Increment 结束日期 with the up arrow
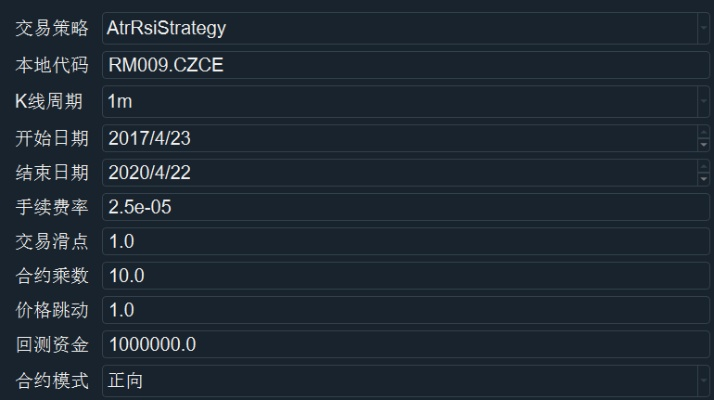The height and width of the screenshot is (400, 714). click(703, 167)
